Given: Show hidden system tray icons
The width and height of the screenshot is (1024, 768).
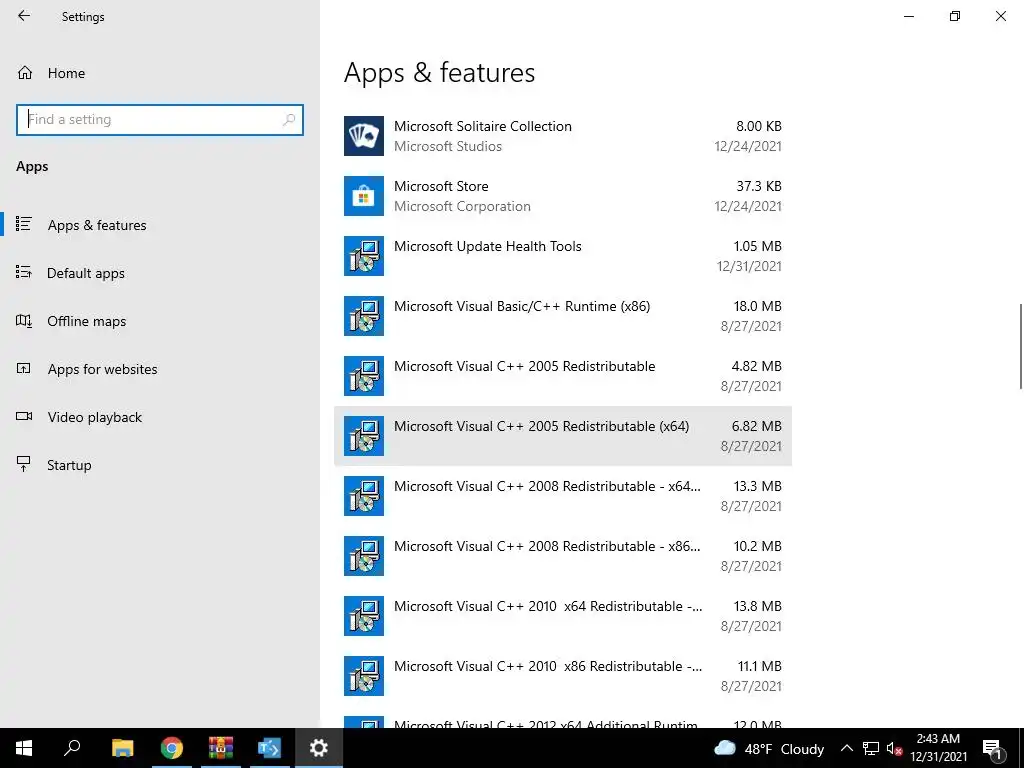Looking at the screenshot, I should [846, 748].
